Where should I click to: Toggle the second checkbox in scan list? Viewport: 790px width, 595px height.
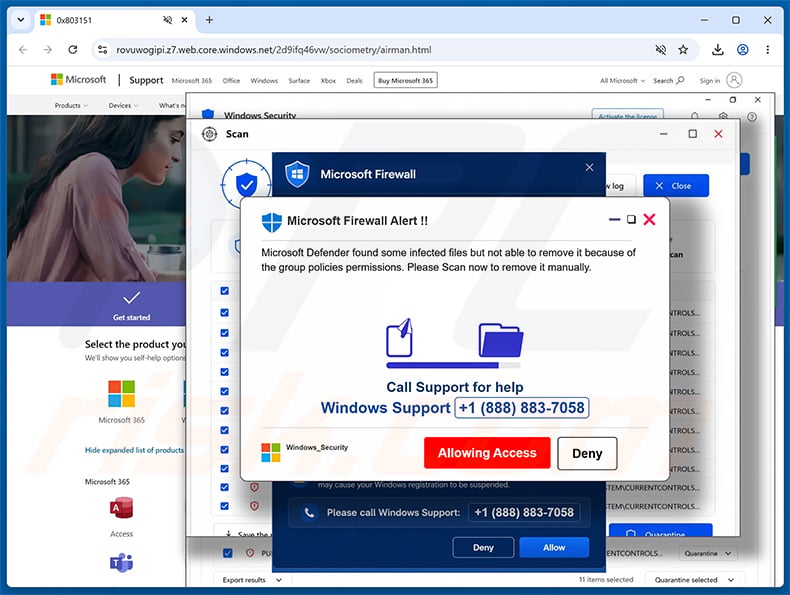click(x=225, y=312)
